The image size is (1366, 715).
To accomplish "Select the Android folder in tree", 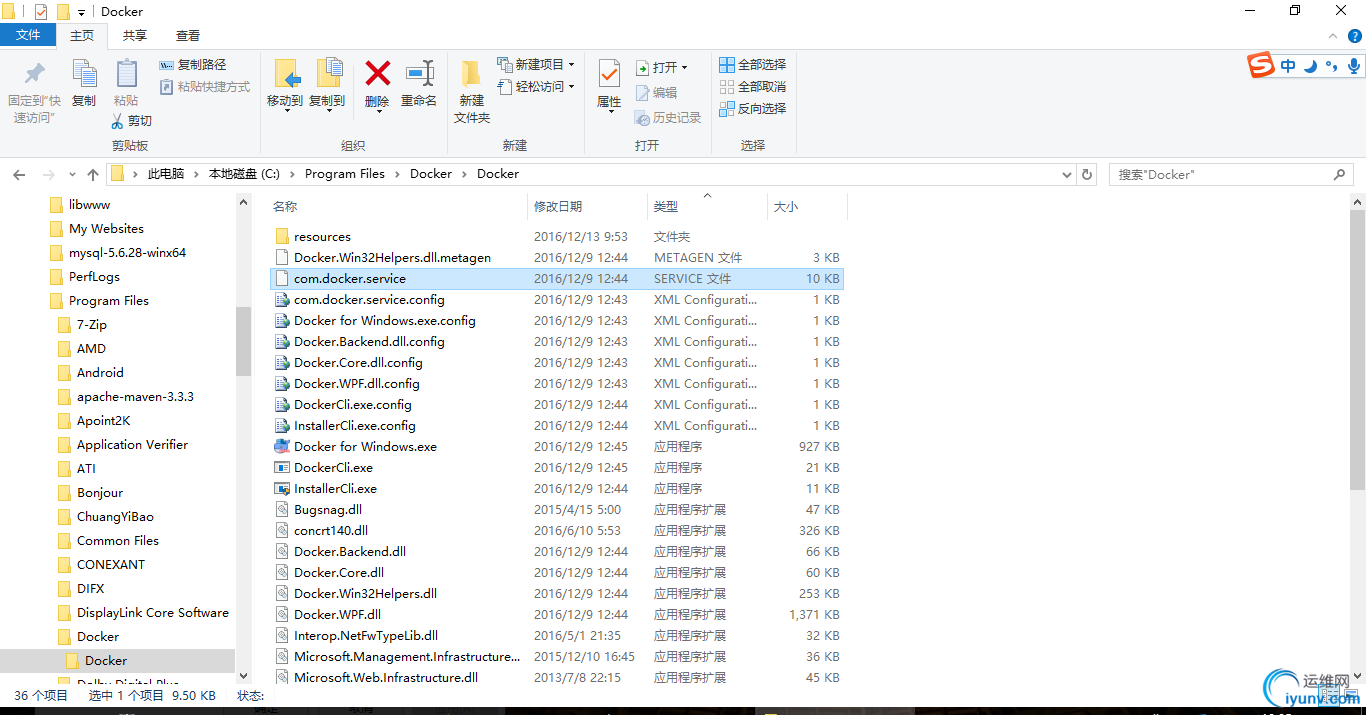I will point(100,373).
